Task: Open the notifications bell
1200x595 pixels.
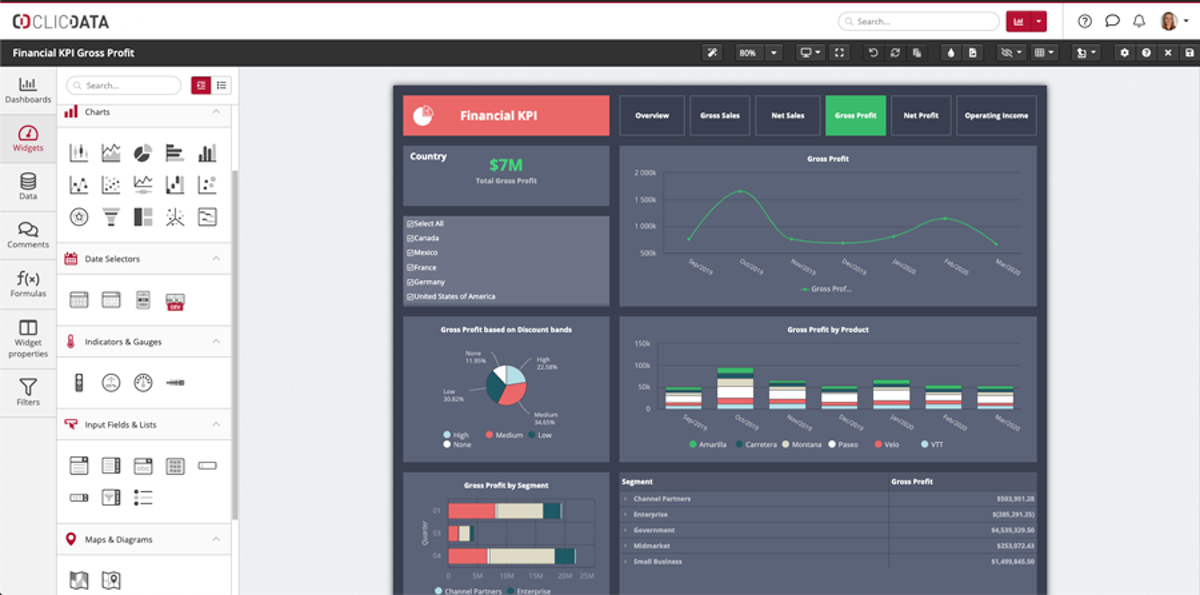Action: 1139,21
